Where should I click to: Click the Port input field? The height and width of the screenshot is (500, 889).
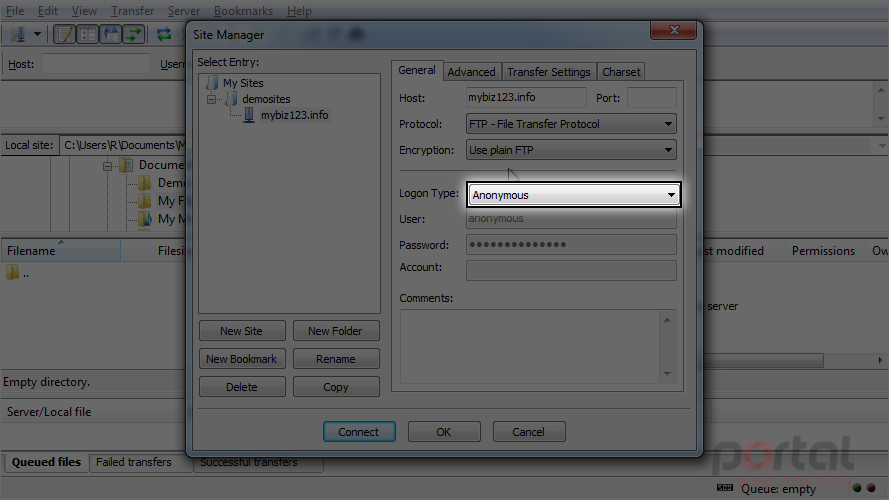(651, 98)
